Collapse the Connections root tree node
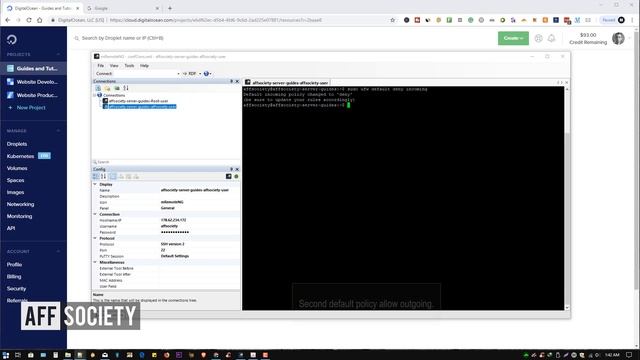The width and height of the screenshot is (640, 360). click(95, 95)
